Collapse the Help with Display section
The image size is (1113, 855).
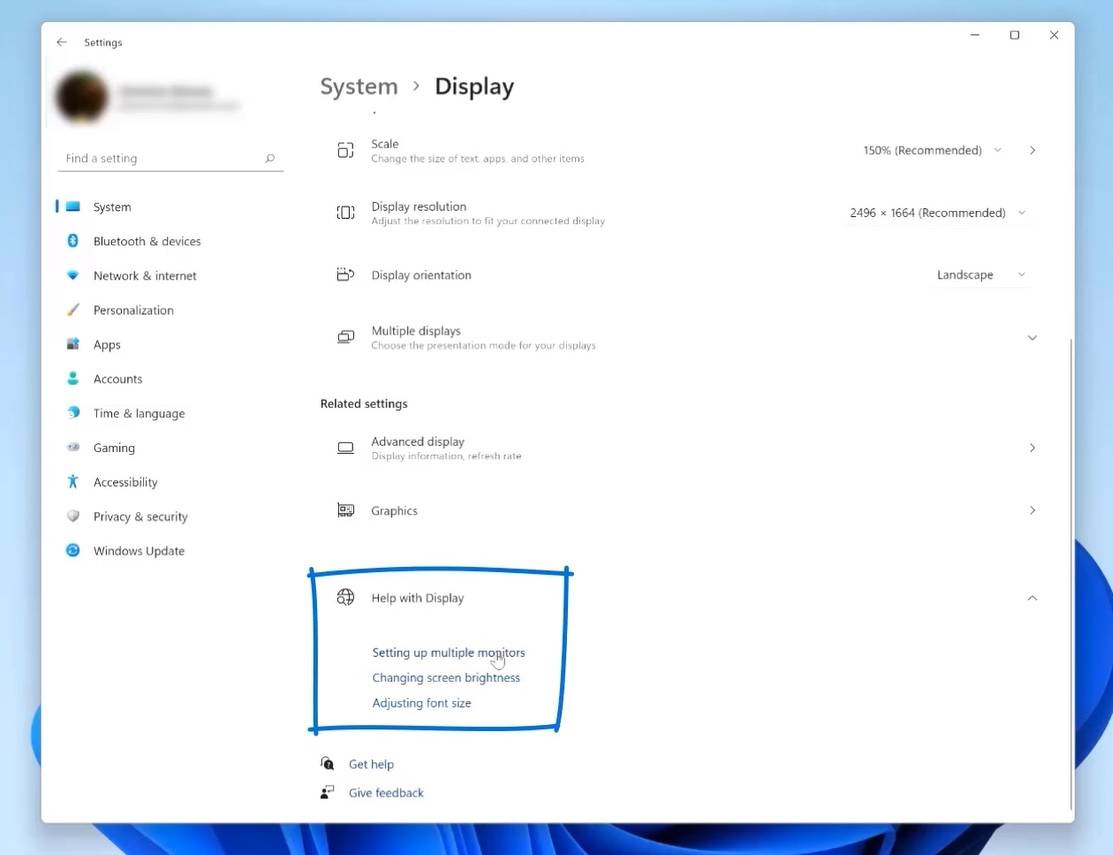click(x=1032, y=597)
